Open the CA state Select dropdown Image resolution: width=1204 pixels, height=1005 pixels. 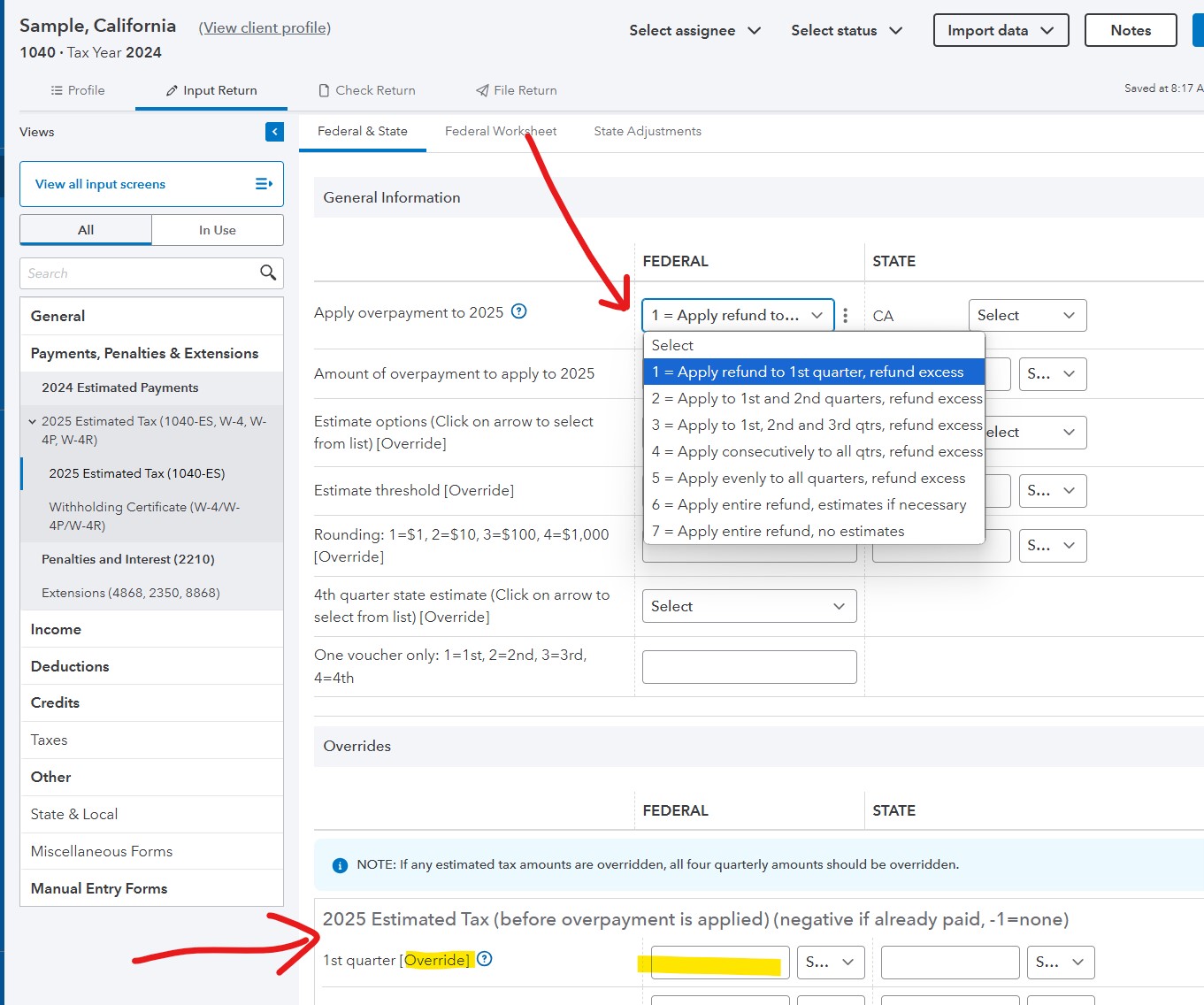[1026, 315]
